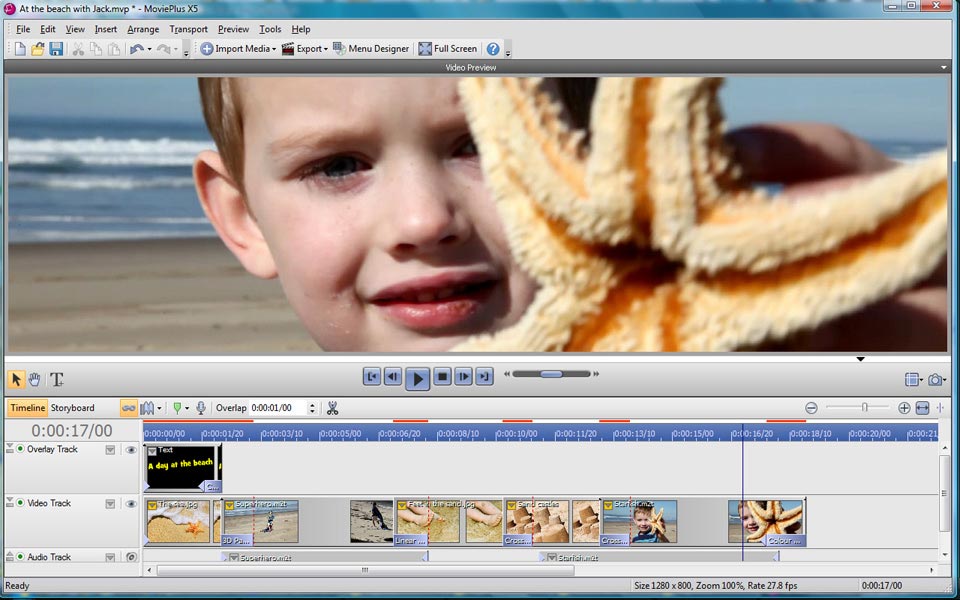Click the zoom-in plus icon on timeline

pyautogui.click(x=904, y=408)
